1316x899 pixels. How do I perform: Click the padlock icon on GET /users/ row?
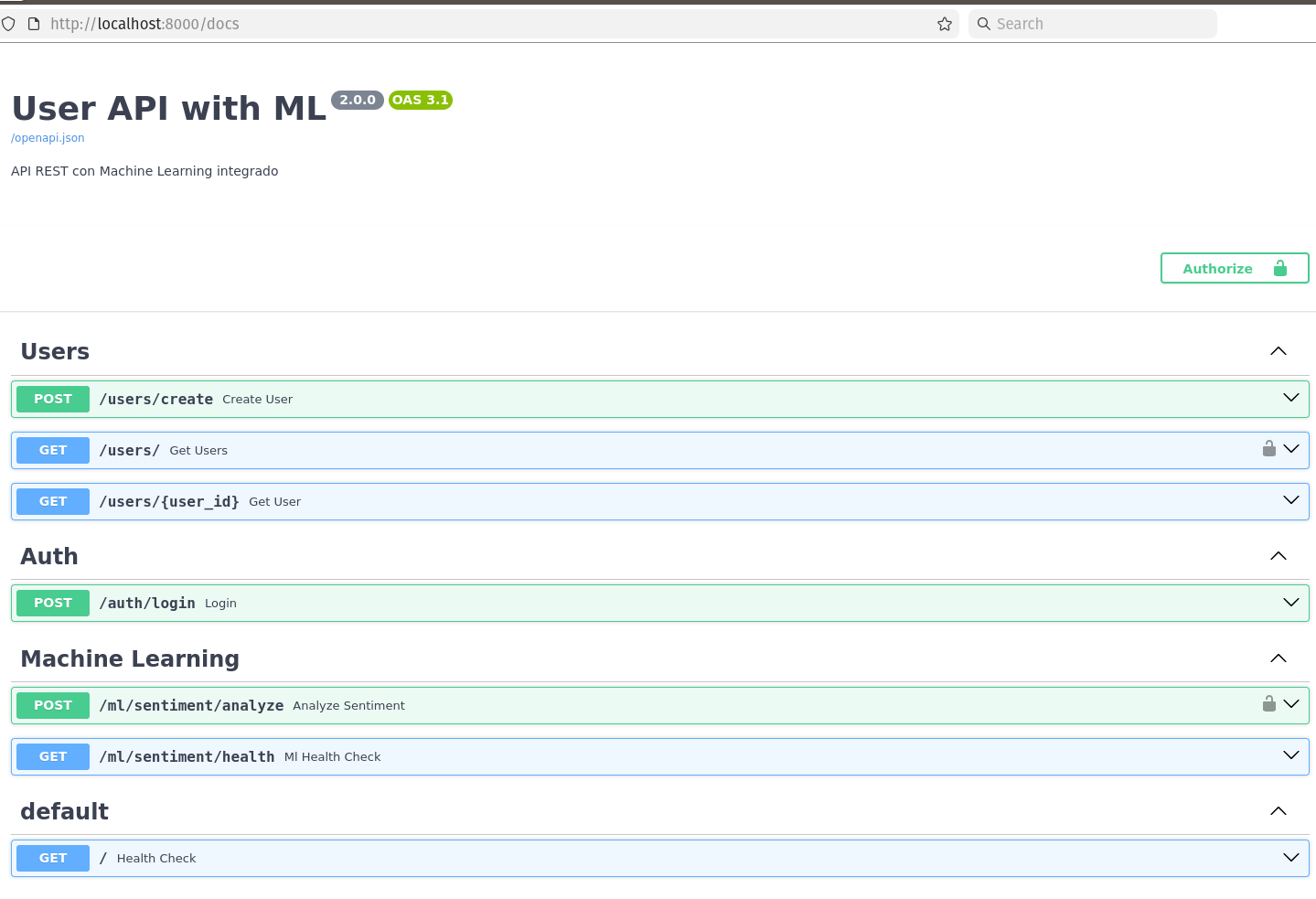tap(1268, 448)
